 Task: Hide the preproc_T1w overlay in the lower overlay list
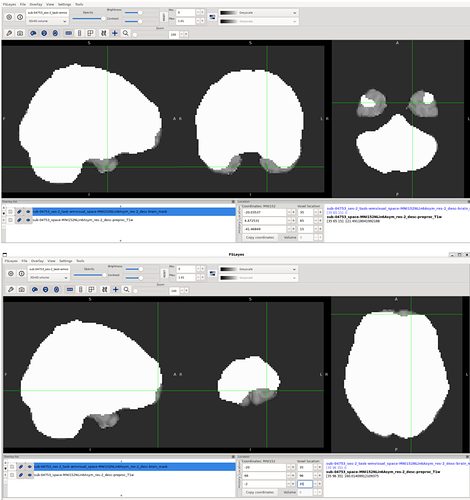click(29, 475)
